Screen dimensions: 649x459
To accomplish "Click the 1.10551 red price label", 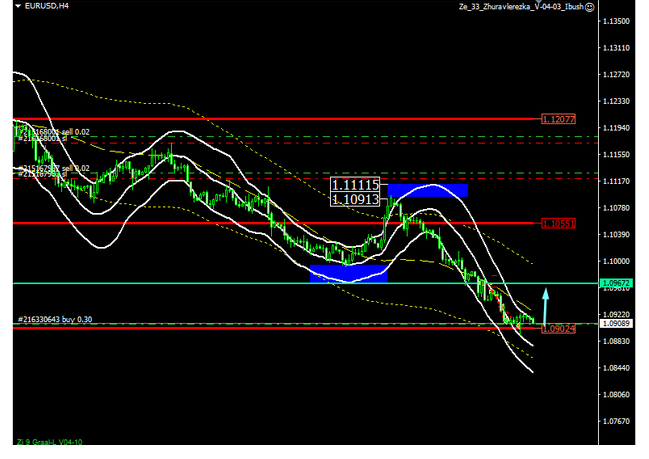I will click(558, 223).
